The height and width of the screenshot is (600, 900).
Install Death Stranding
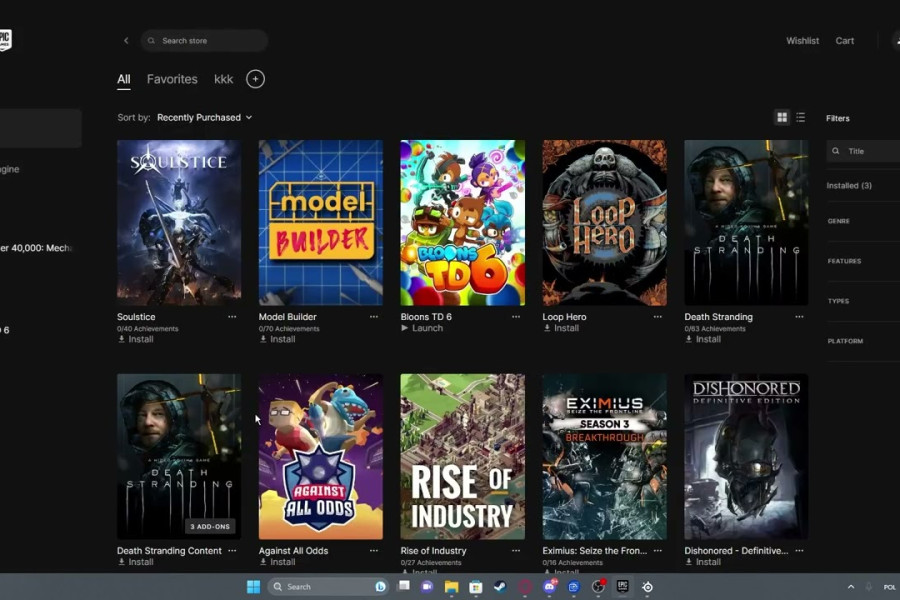click(x=703, y=339)
